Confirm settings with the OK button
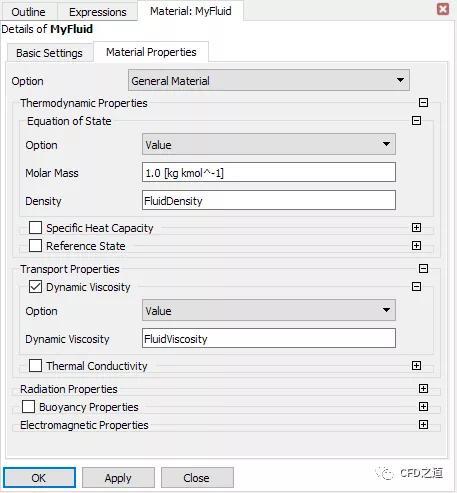This screenshot has width=457, height=493. point(39,478)
